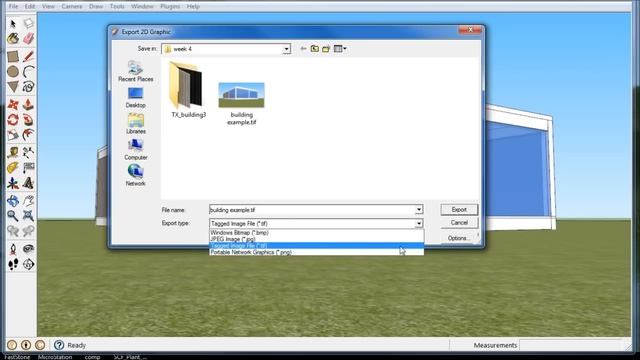Click the File name text field

coord(312,210)
